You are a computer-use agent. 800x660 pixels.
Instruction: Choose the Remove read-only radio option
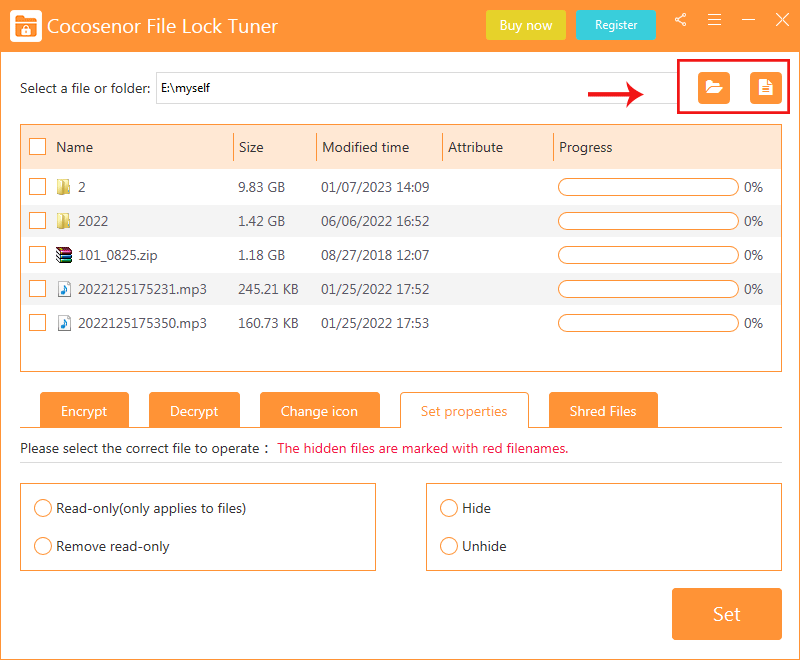coord(43,546)
